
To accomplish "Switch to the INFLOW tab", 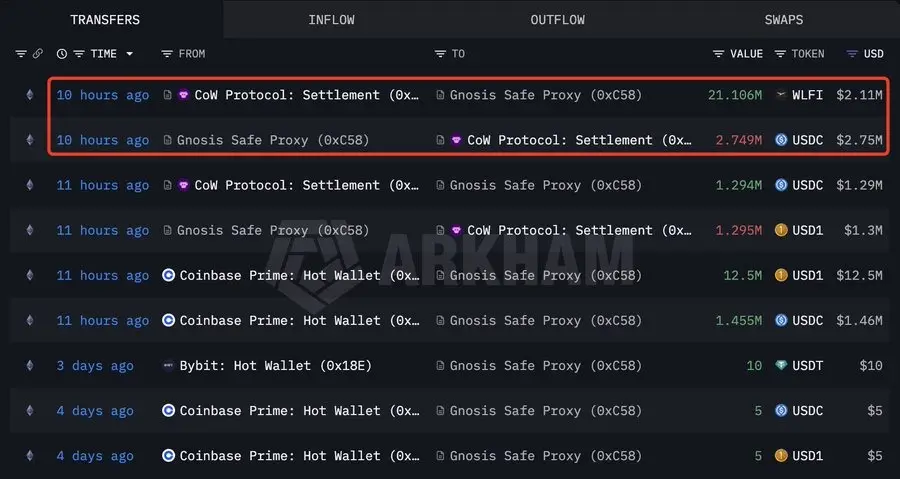I will tap(331, 20).
